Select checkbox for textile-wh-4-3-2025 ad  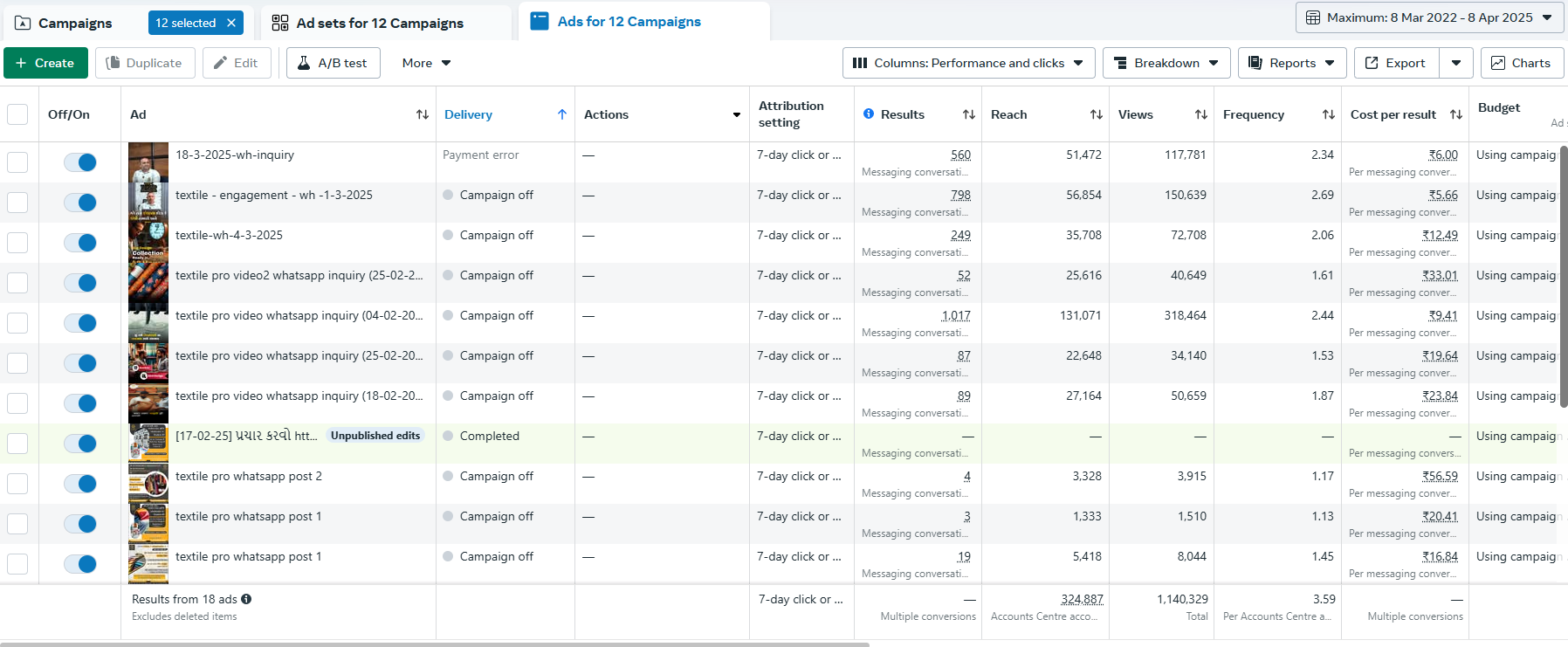click(x=17, y=243)
